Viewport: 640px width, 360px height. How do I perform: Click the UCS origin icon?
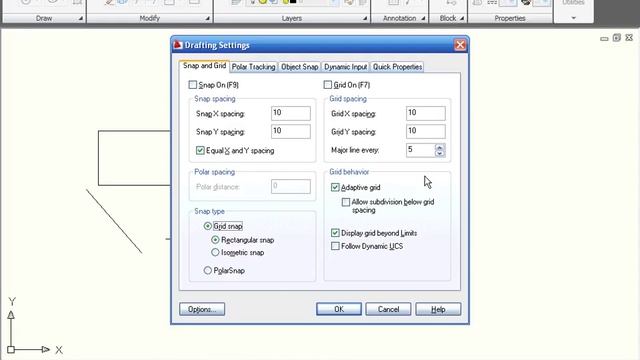(x=11, y=349)
